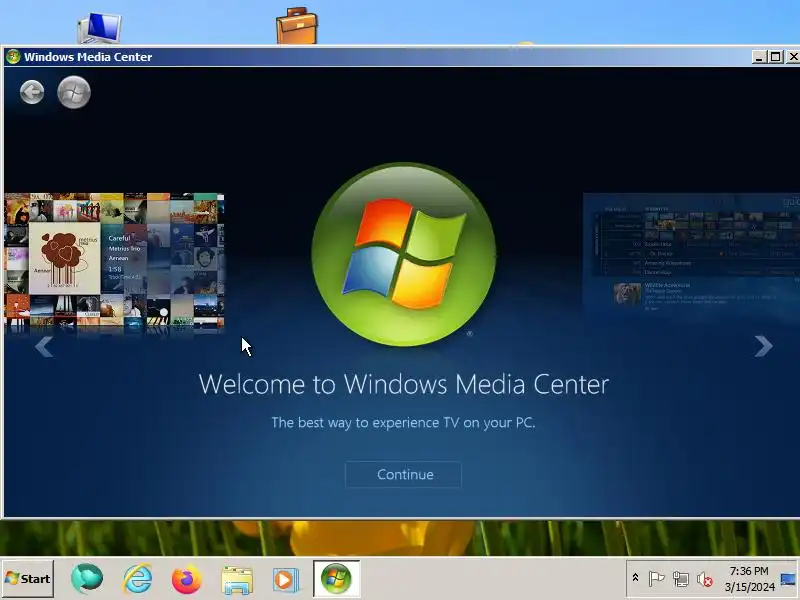Click the large Windows Media Center logo
The height and width of the screenshot is (600, 800).
click(x=404, y=254)
